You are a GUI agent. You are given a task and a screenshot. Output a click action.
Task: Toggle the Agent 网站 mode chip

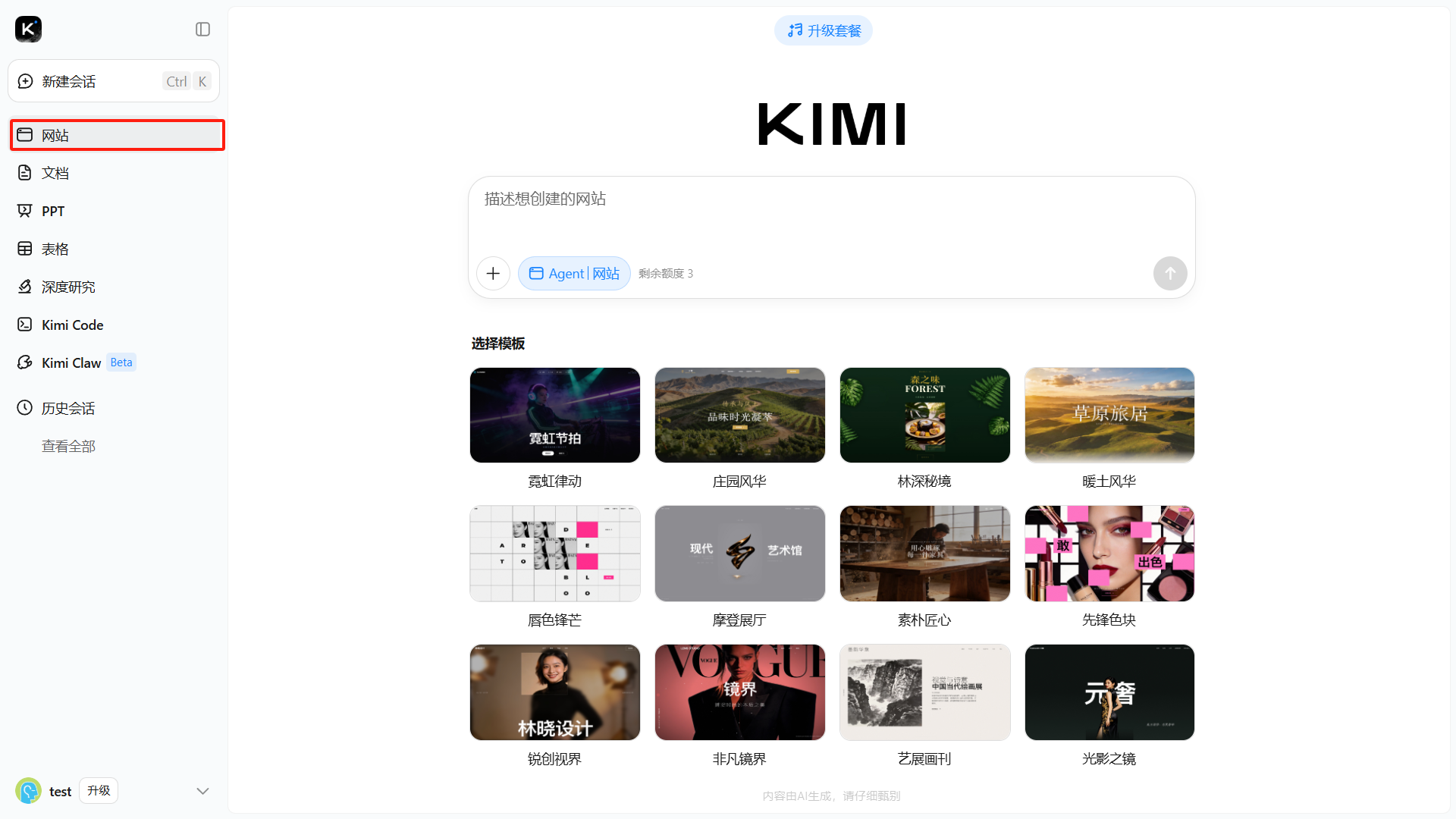click(574, 273)
